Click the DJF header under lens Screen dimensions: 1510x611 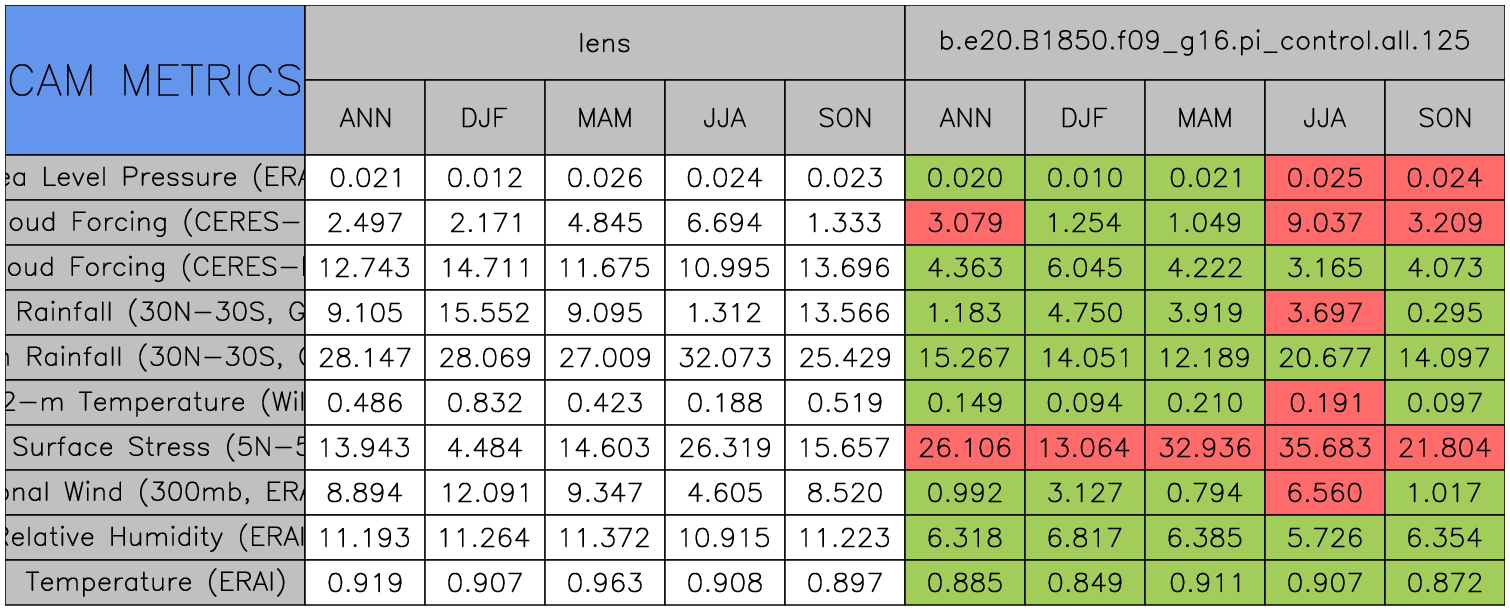[484, 118]
